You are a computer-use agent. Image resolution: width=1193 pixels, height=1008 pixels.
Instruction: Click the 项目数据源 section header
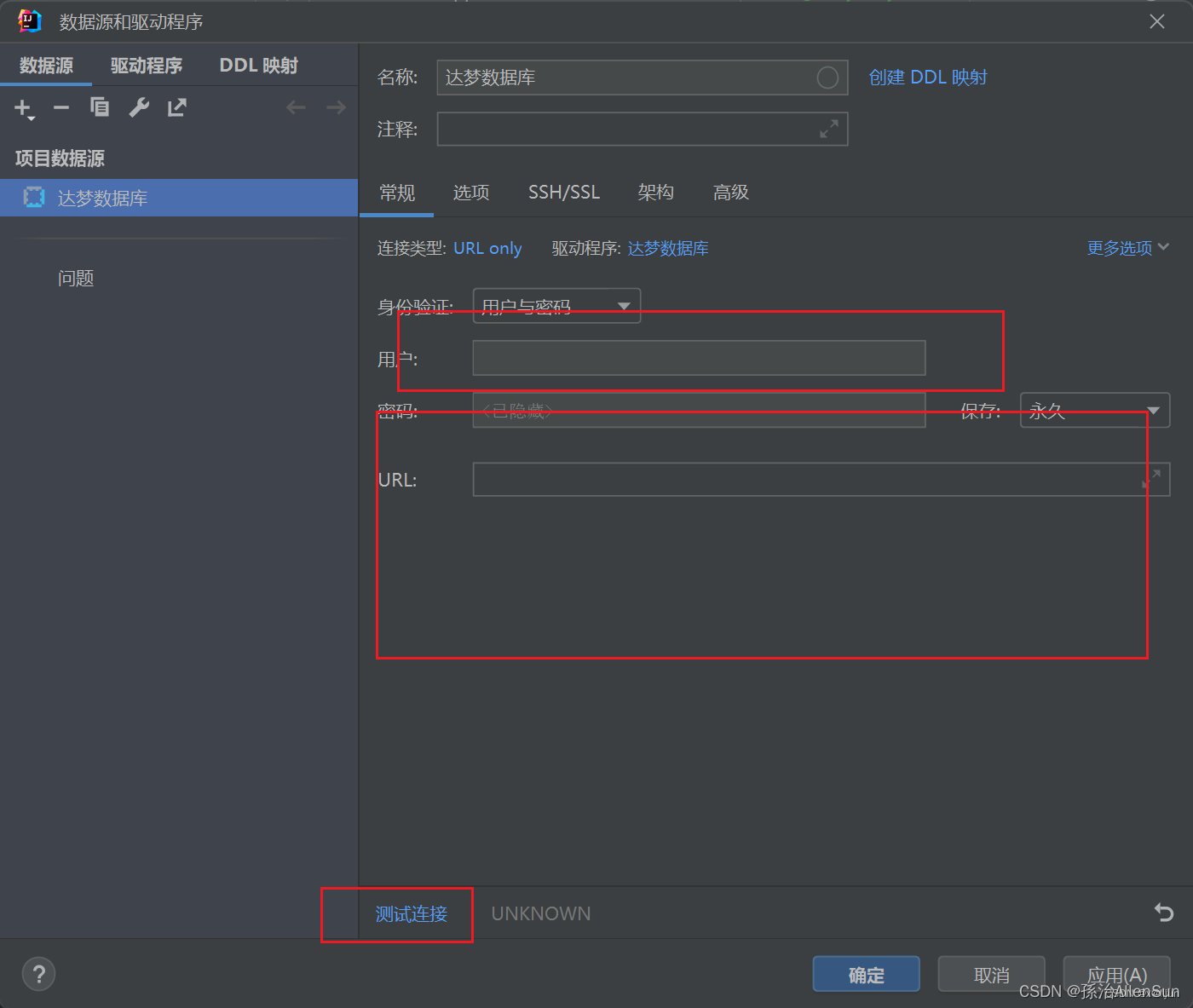click(x=60, y=158)
